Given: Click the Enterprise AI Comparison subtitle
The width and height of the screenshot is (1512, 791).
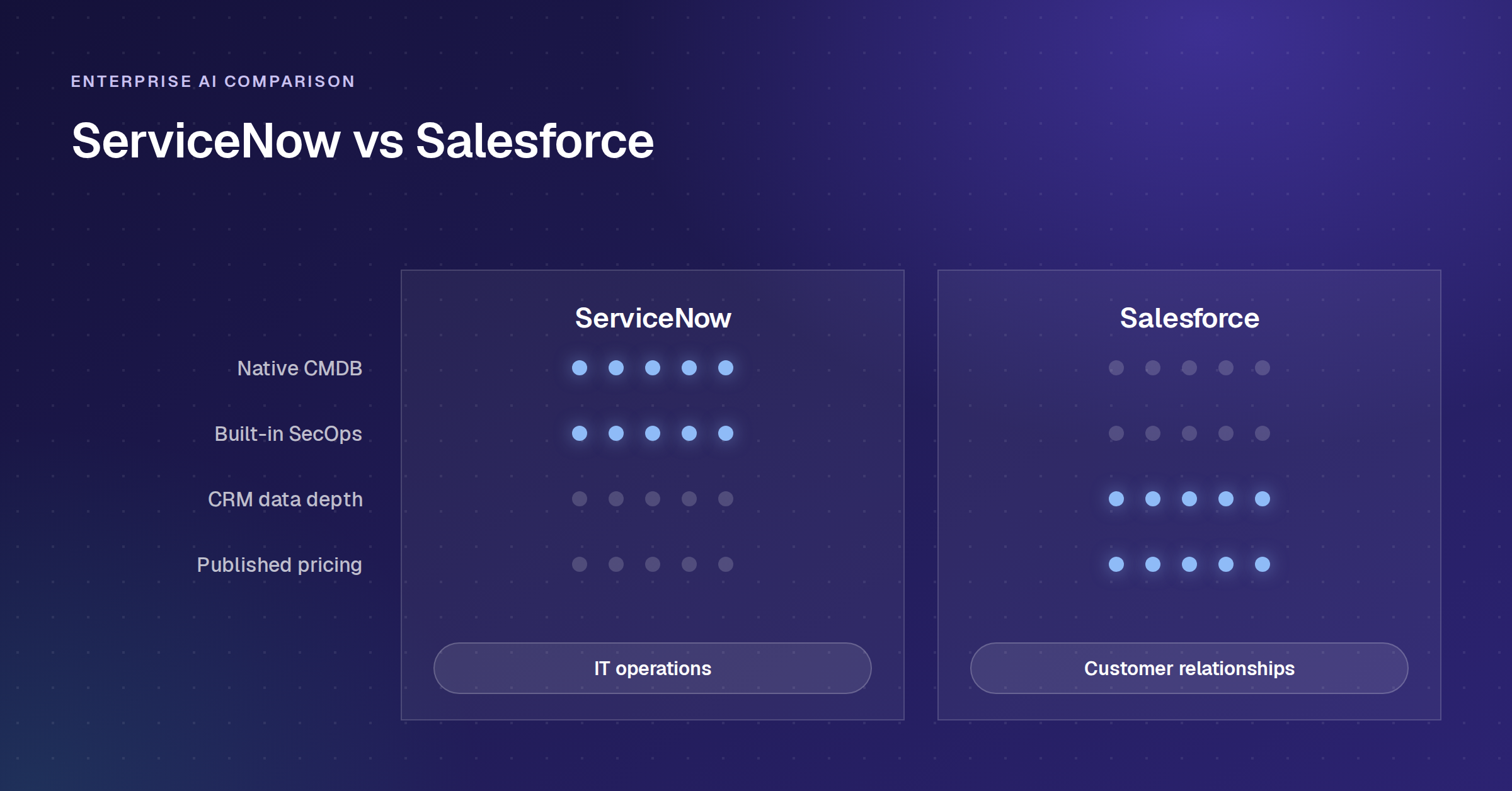Looking at the screenshot, I should [213, 81].
